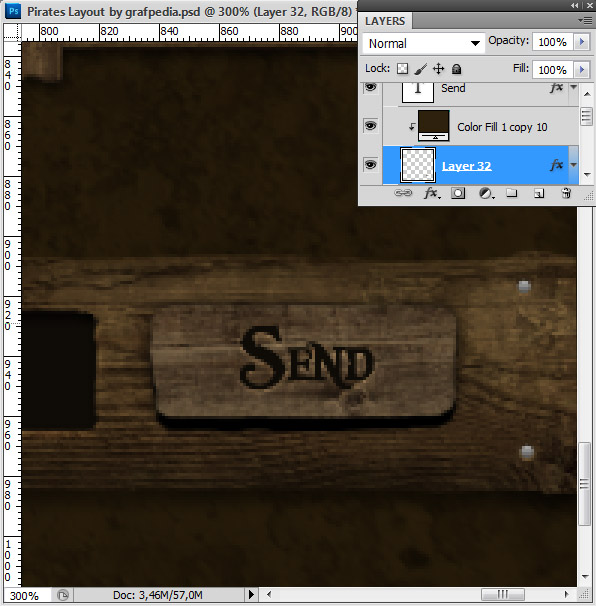596x606 pixels.
Task: Click the status bar preview icon
Action: 63,595
